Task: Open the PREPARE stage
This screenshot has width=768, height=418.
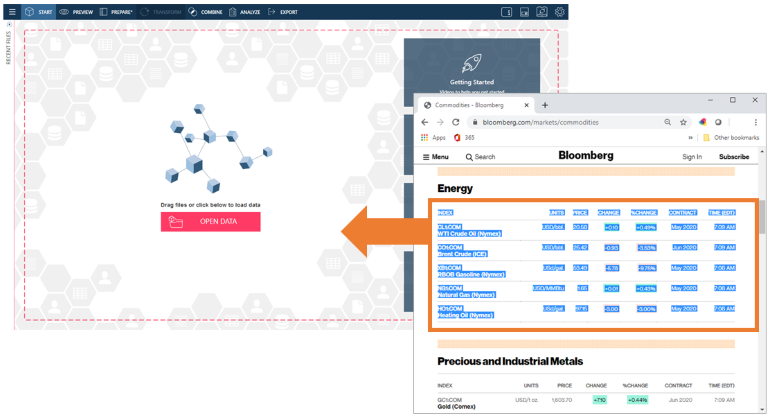Action: pyautogui.click(x=116, y=12)
